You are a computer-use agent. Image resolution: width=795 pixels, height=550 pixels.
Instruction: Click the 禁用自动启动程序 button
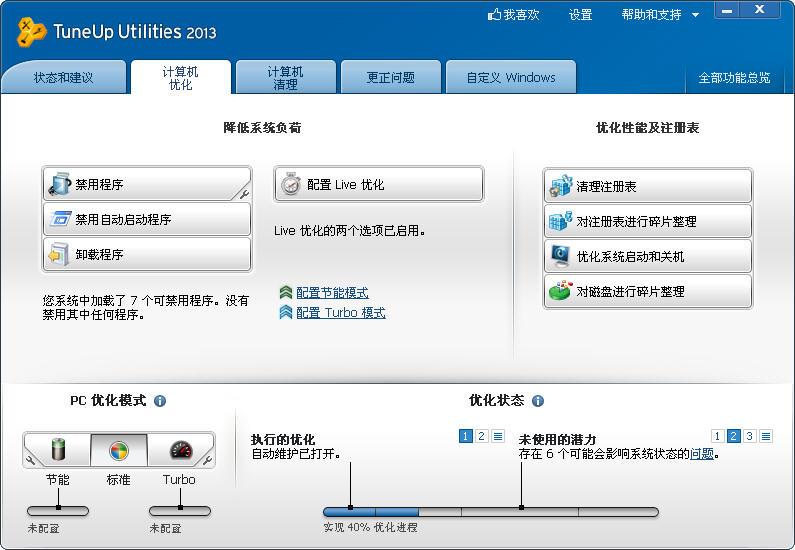[147, 219]
